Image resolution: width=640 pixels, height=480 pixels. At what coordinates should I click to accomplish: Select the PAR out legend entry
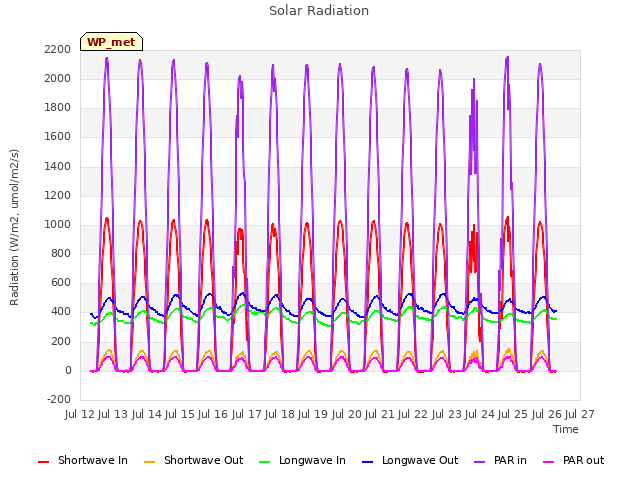(x=573, y=460)
